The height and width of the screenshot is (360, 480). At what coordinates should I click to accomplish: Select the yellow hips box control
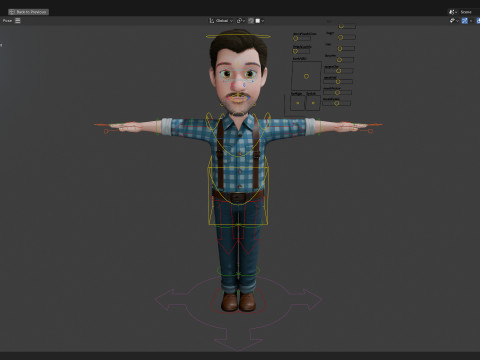tap(238, 195)
